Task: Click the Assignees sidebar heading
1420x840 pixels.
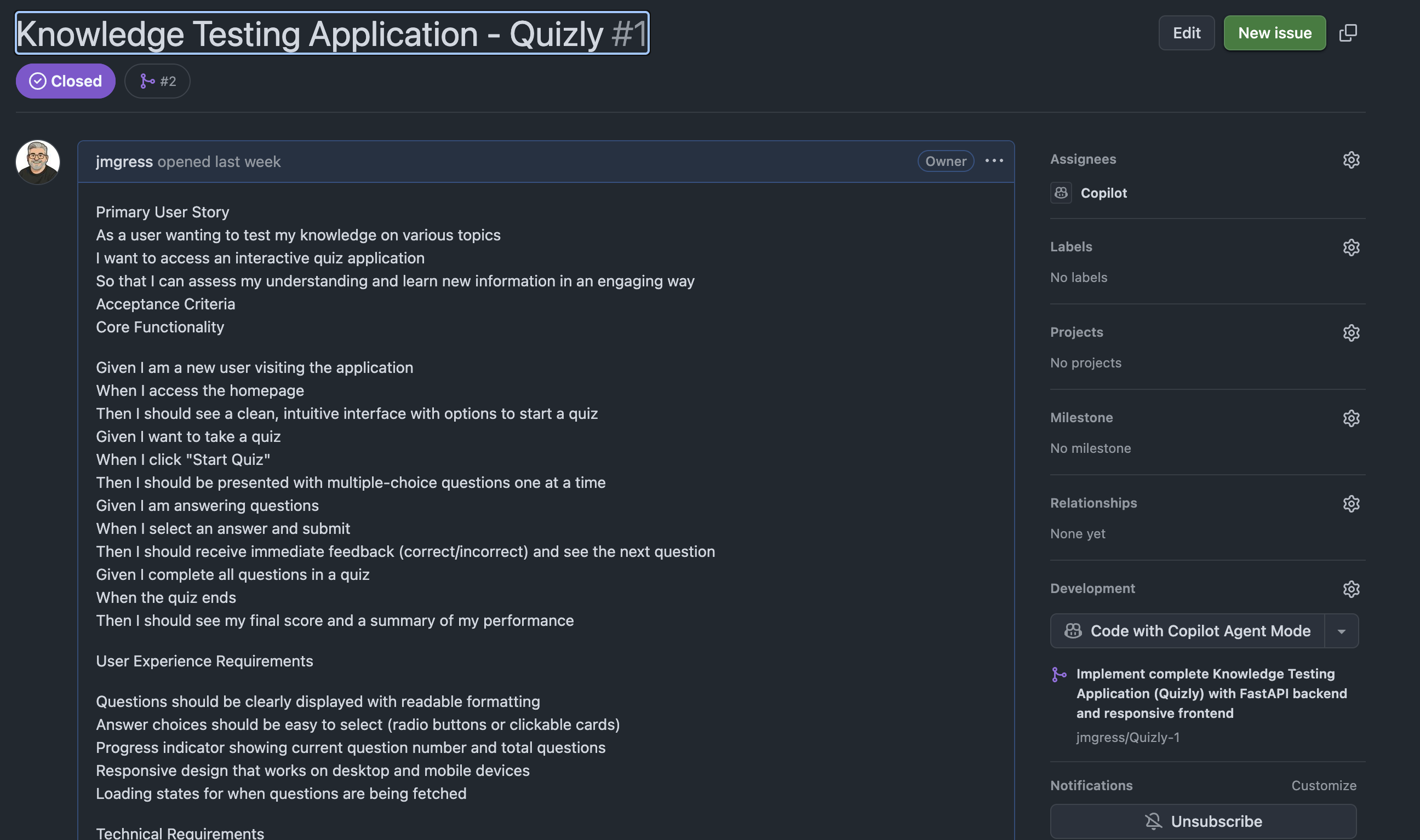Action: 1083,159
